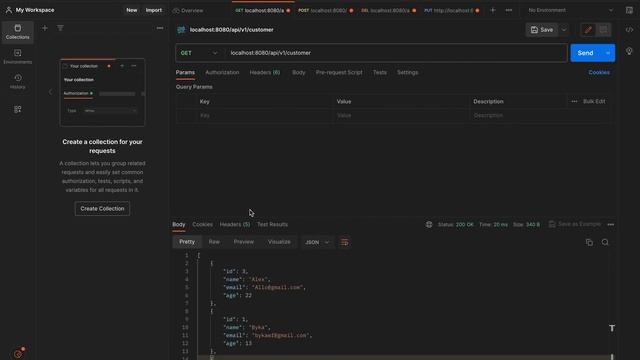Open the Send button dropdown arrow

click(x=608, y=53)
